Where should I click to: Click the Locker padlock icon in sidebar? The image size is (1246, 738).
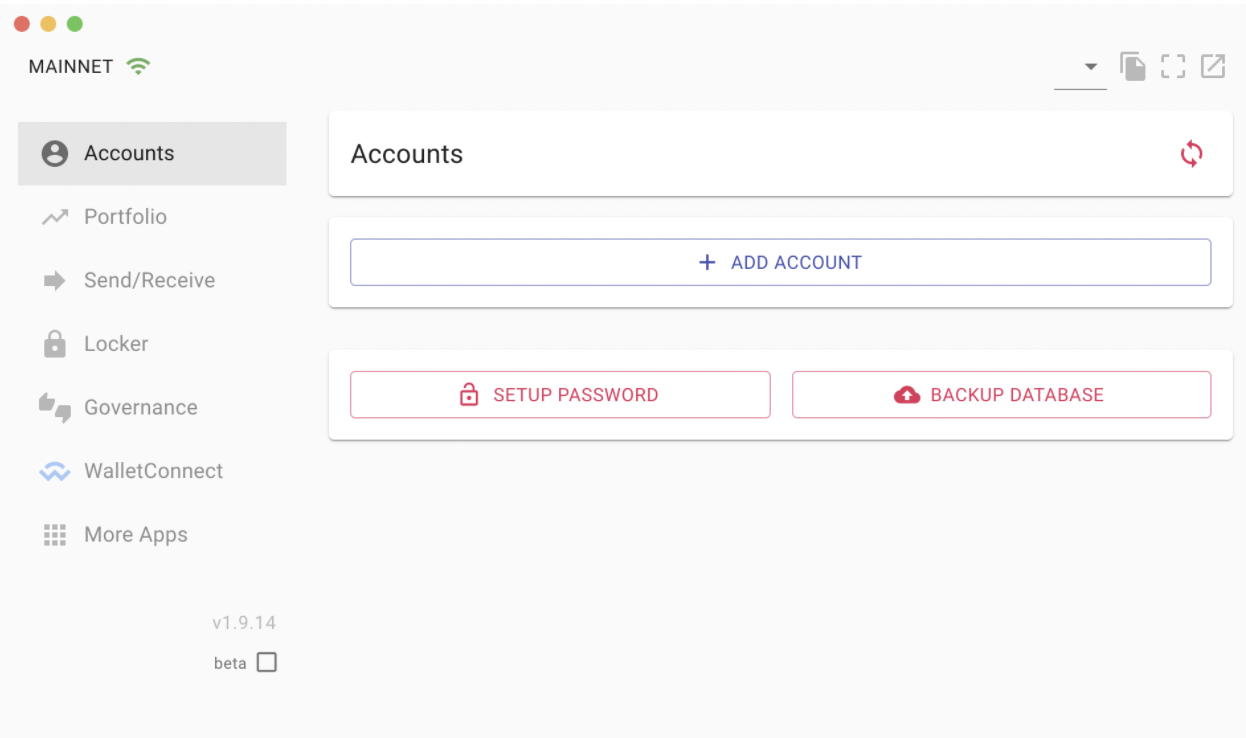tap(54, 344)
